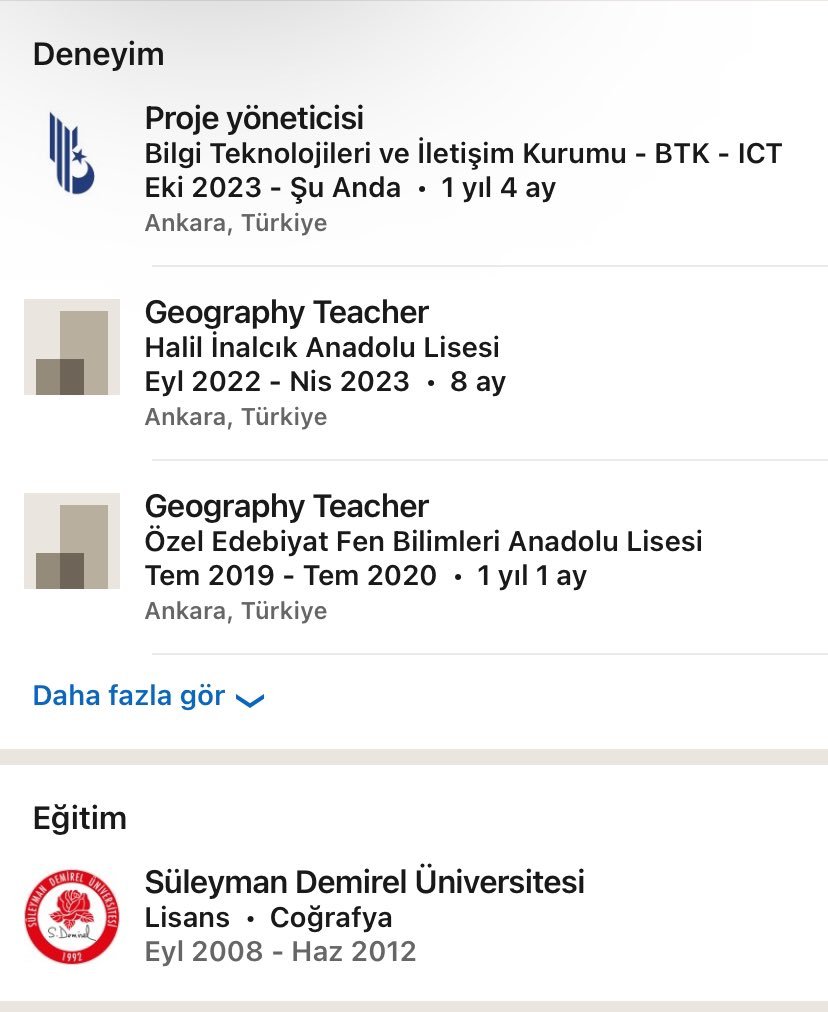The width and height of the screenshot is (828, 1012).
Task: Click the "Daha fazla gör" link text
Action: point(129,696)
